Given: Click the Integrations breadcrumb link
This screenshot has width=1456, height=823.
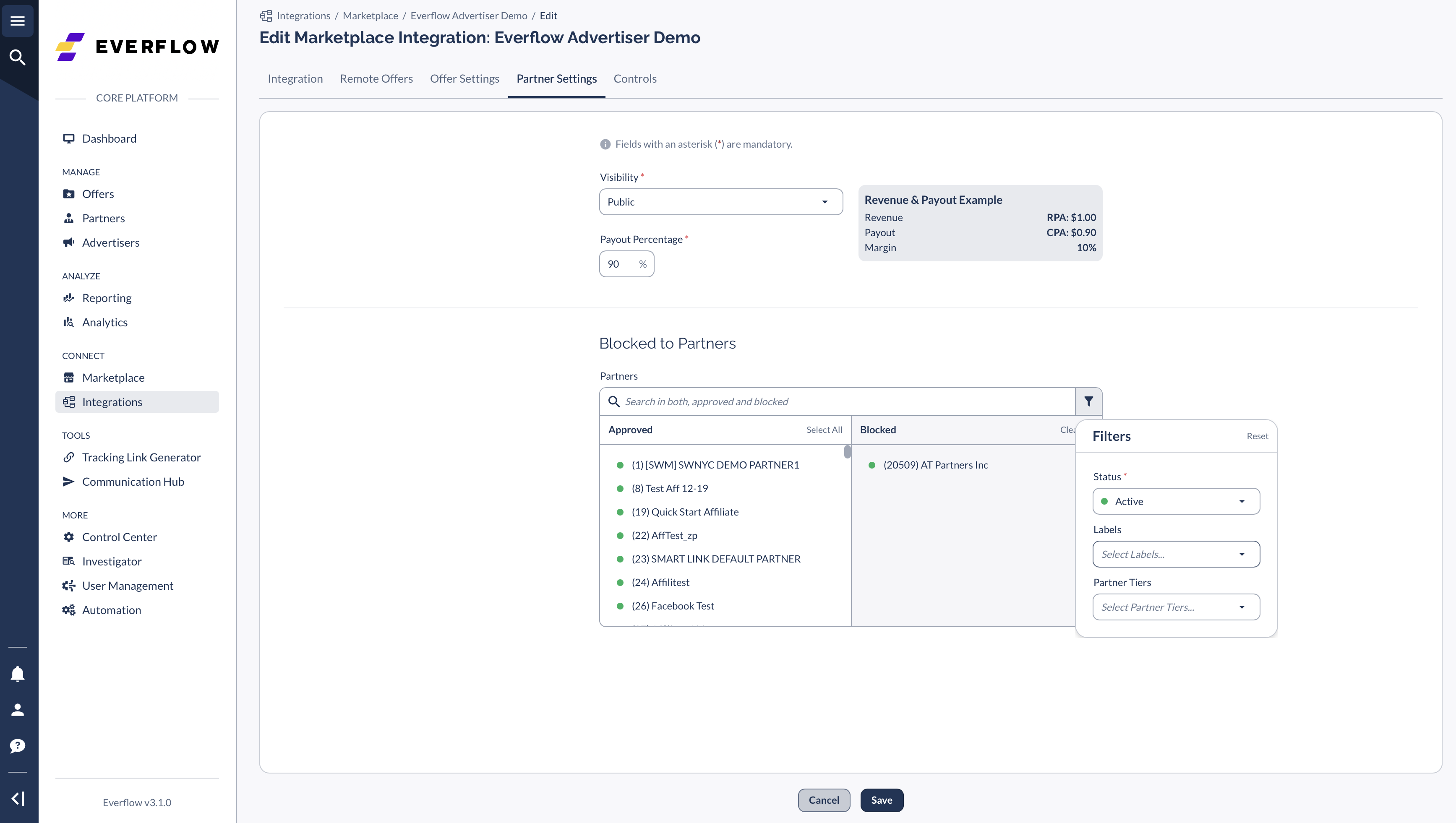Looking at the screenshot, I should (304, 16).
